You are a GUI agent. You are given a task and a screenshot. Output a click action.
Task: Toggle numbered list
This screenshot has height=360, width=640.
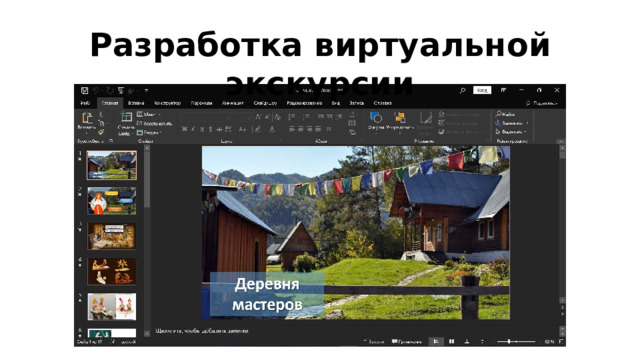(x=307, y=117)
